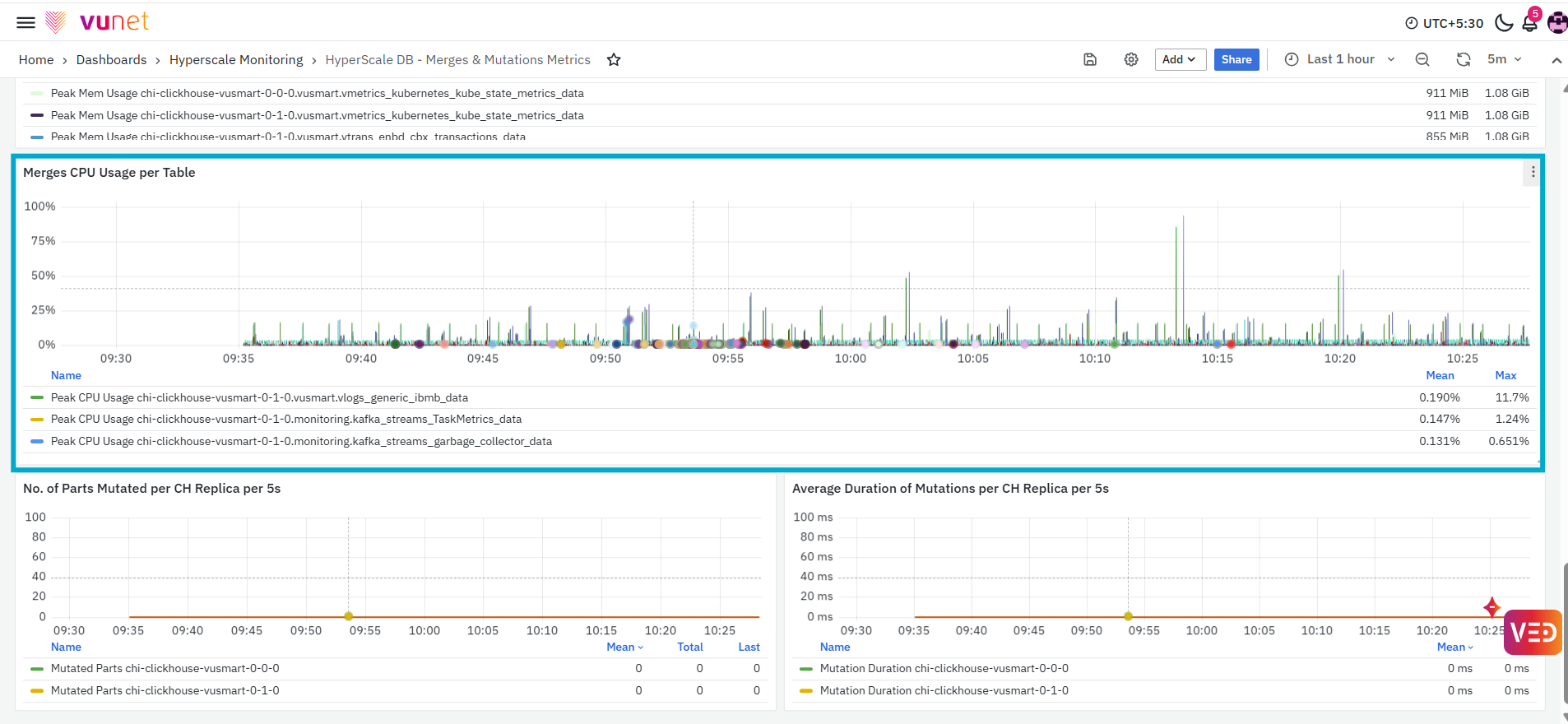
Task: Go to Hyperscale Monitoring breadcrumb
Action: [236, 60]
